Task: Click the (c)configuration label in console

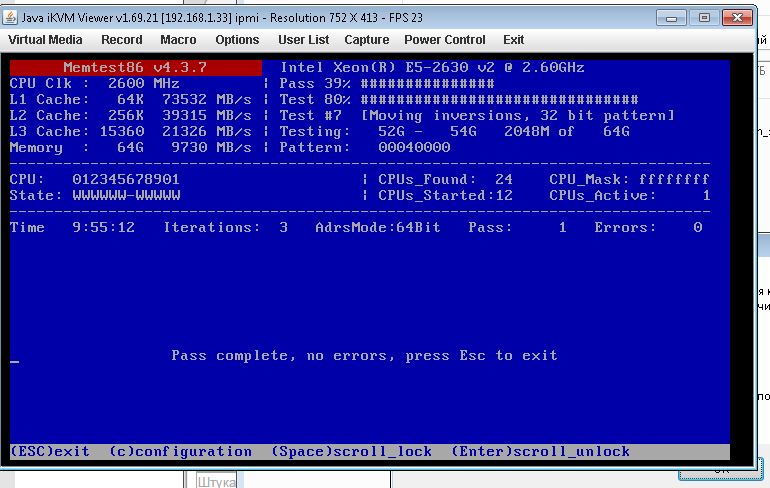Action: (180, 452)
